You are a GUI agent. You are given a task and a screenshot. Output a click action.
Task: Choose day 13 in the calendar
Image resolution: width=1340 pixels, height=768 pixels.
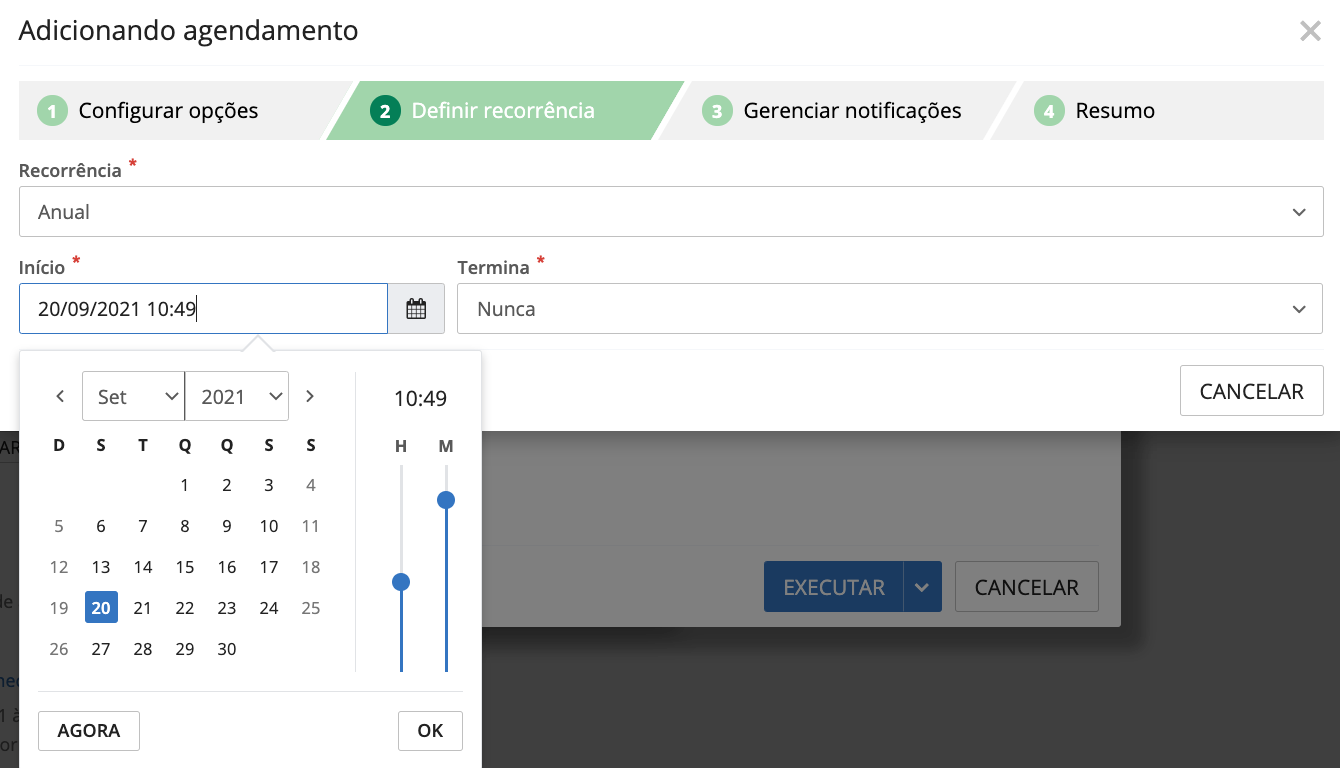[101, 567]
